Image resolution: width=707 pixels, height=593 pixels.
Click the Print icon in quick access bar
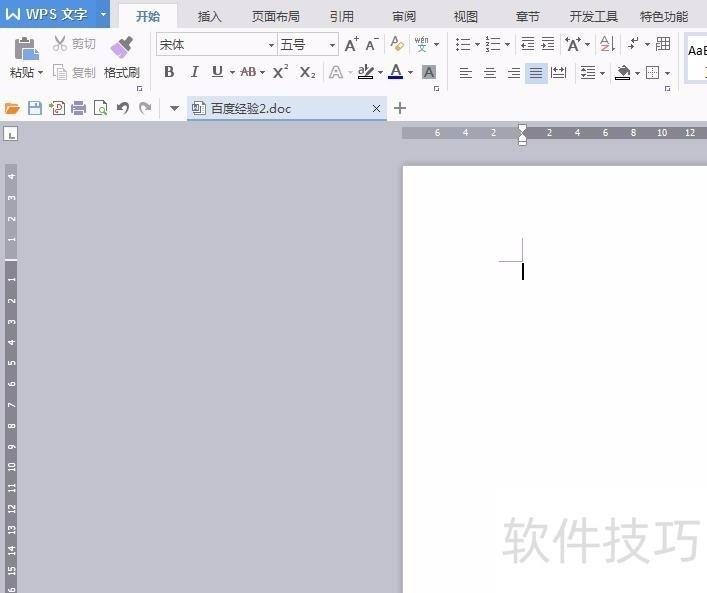pyautogui.click(x=78, y=108)
